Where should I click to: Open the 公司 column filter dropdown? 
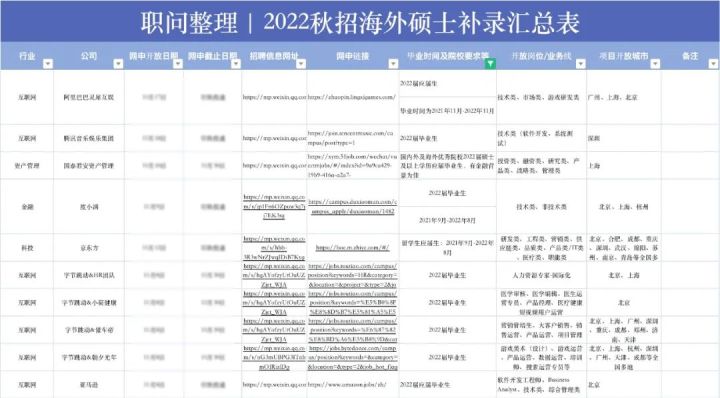(x=118, y=64)
